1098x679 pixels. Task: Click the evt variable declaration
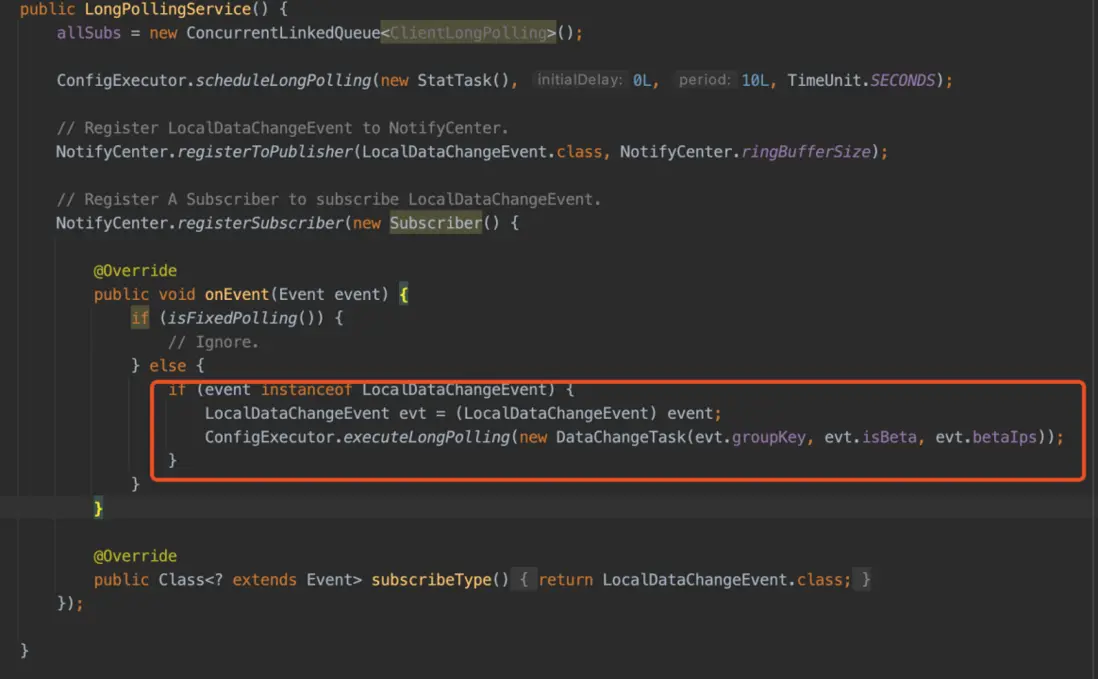pos(412,414)
